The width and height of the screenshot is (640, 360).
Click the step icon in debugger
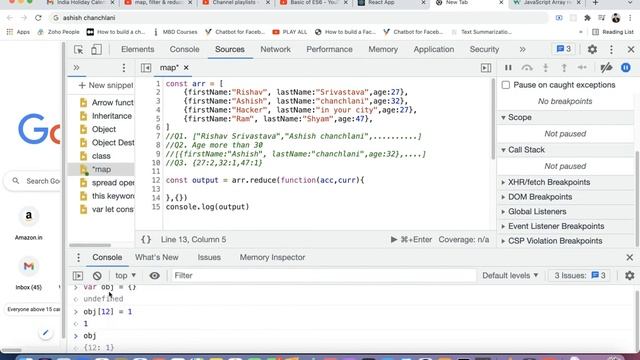(582, 68)
